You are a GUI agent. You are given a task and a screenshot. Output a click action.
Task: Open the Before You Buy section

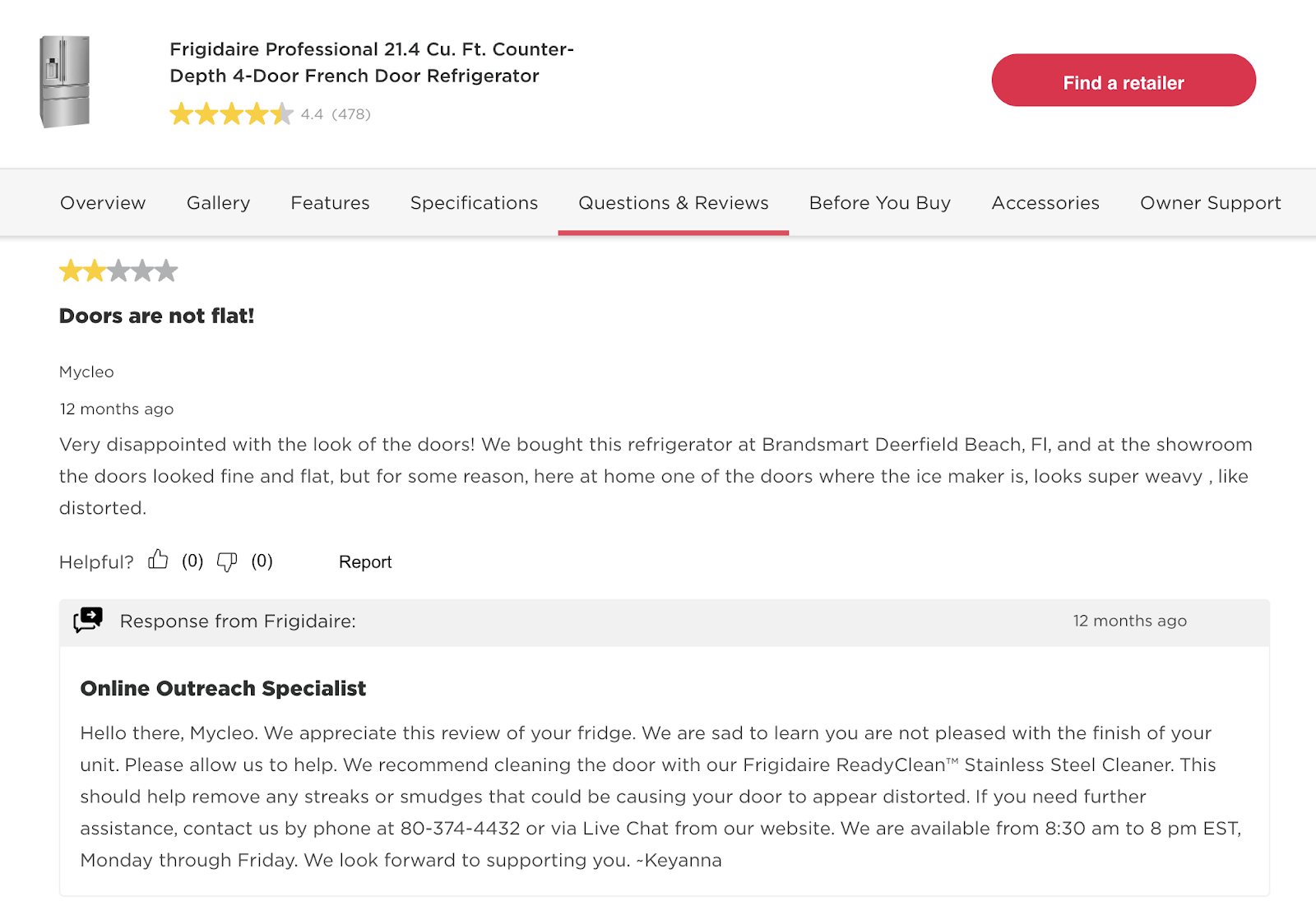point(878,203)
